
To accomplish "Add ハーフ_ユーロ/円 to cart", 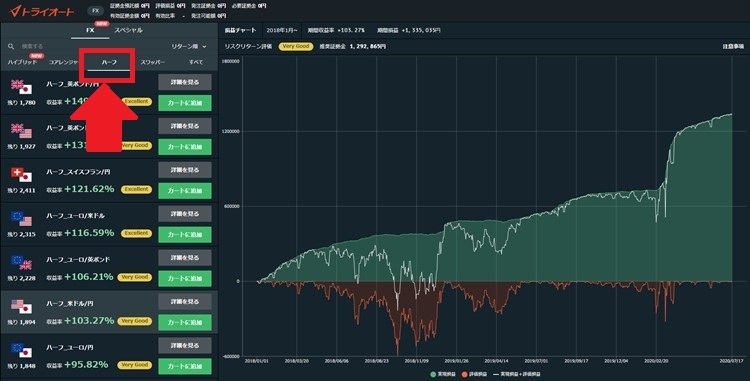I will coord(185,367).
